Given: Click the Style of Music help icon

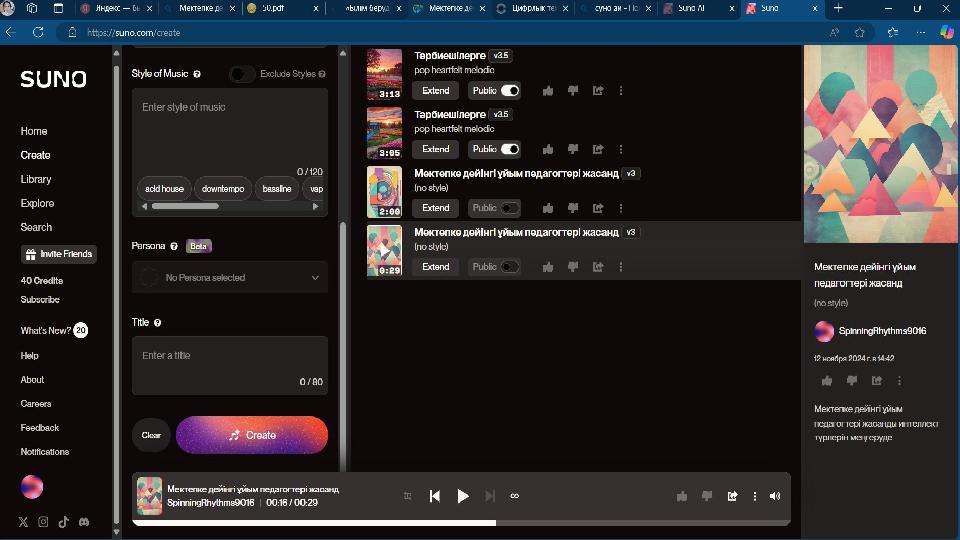Looking at the screenshot, I should pyautogui.click(x=197, y=74).
